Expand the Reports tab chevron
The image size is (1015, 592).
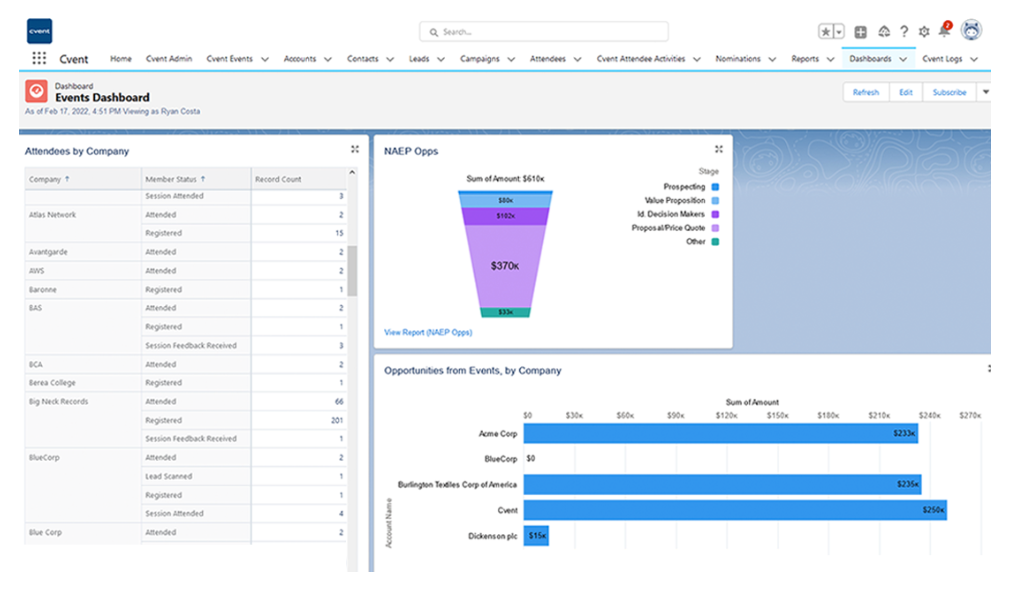tap(830, 59)
